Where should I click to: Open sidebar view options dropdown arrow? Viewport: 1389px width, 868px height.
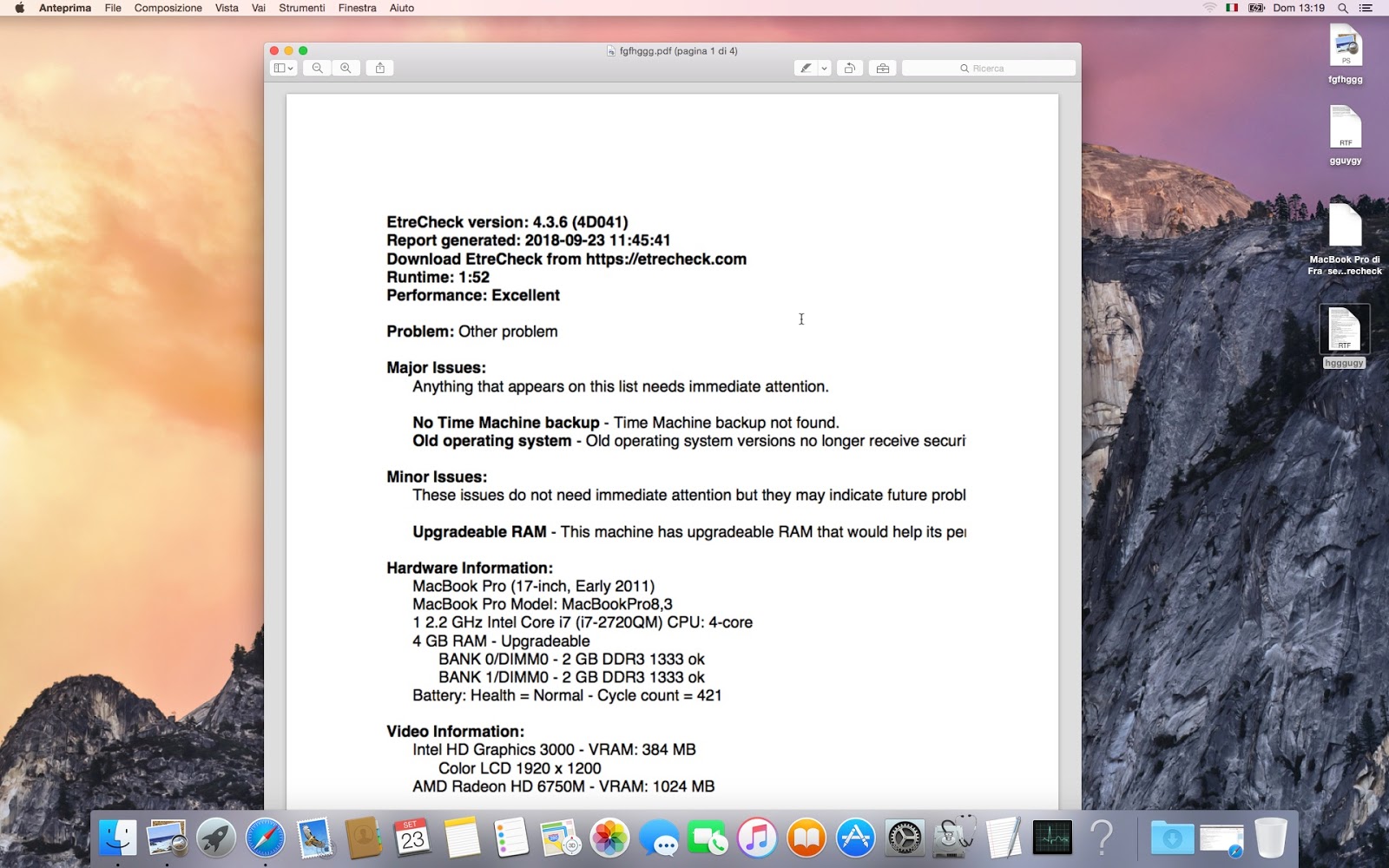pyautogui.click(x=291, y=68)
